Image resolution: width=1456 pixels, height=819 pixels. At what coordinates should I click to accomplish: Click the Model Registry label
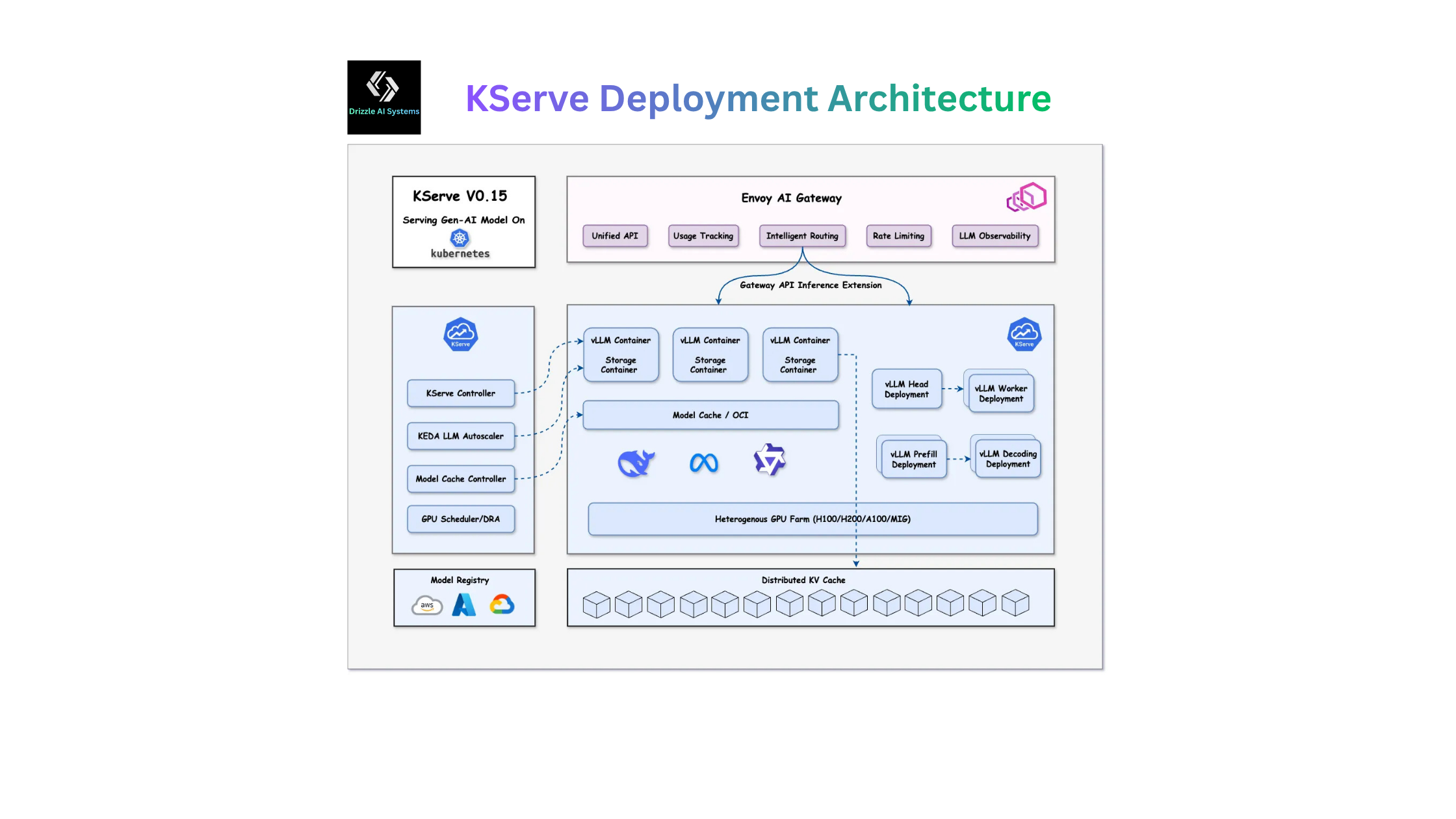tap(460, 580)
